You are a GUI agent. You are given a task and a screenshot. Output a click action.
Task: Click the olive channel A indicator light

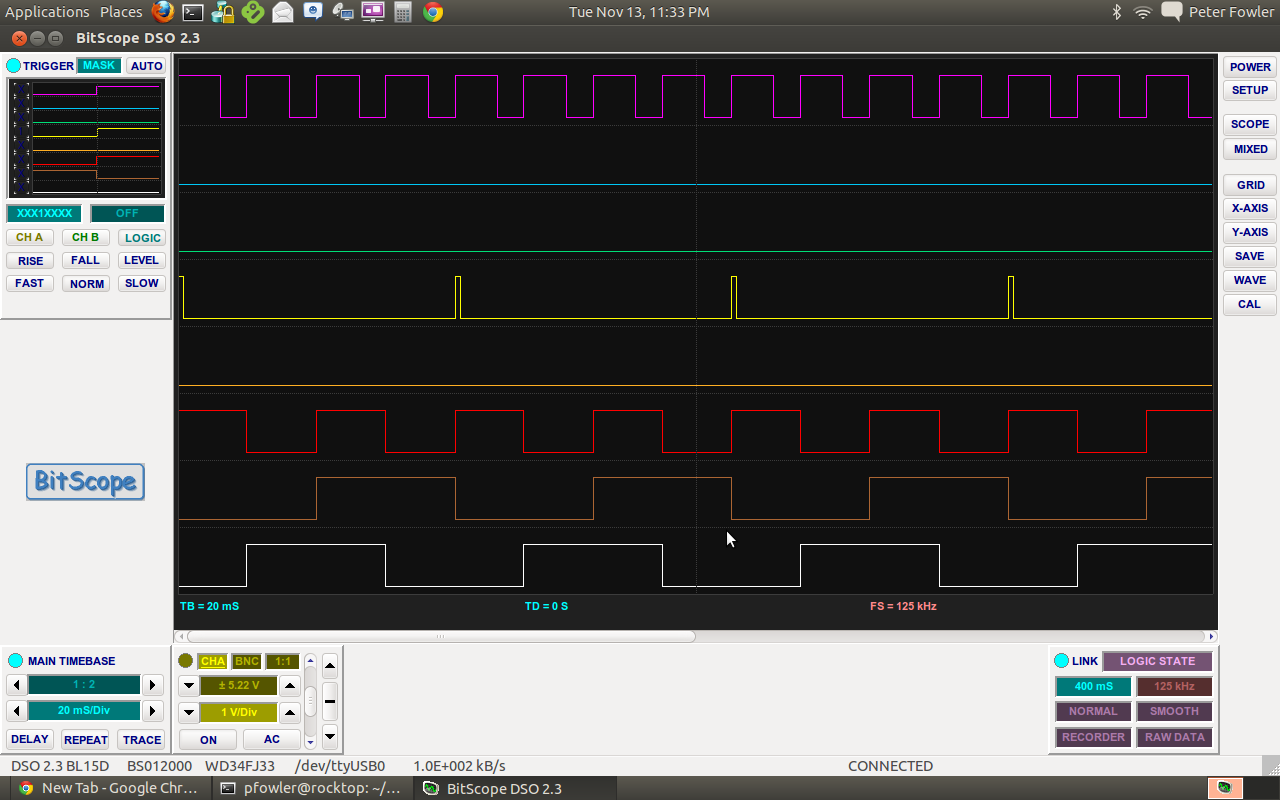click(185, 661)
